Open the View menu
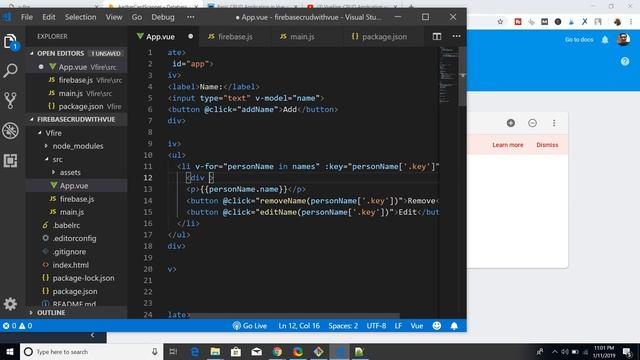The width and height of the screenshot is (640, 360). coord(114,17)
